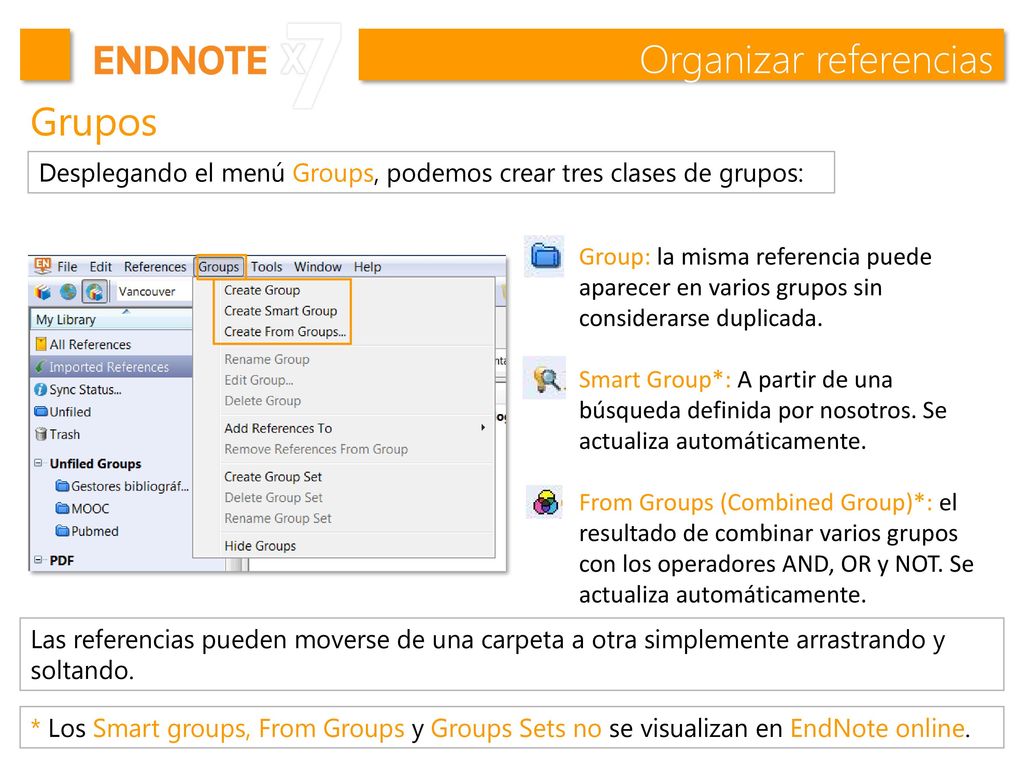Click the Pubmed group folder icon
Viewport: 1024px width, 768px height.
[x=63, y=531]
